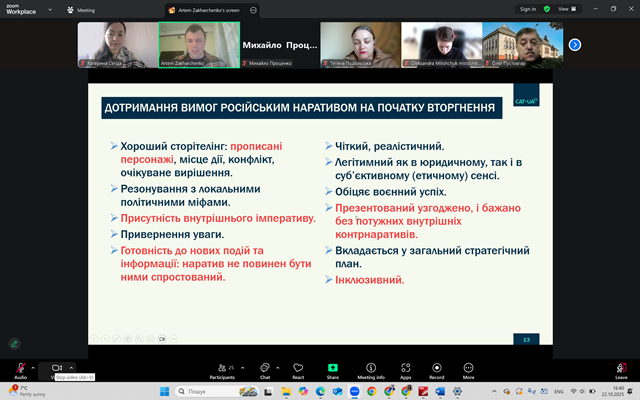The image size is (640, 400).
Task: Show next participants with the gallery arrow
Action: point(575,44)
